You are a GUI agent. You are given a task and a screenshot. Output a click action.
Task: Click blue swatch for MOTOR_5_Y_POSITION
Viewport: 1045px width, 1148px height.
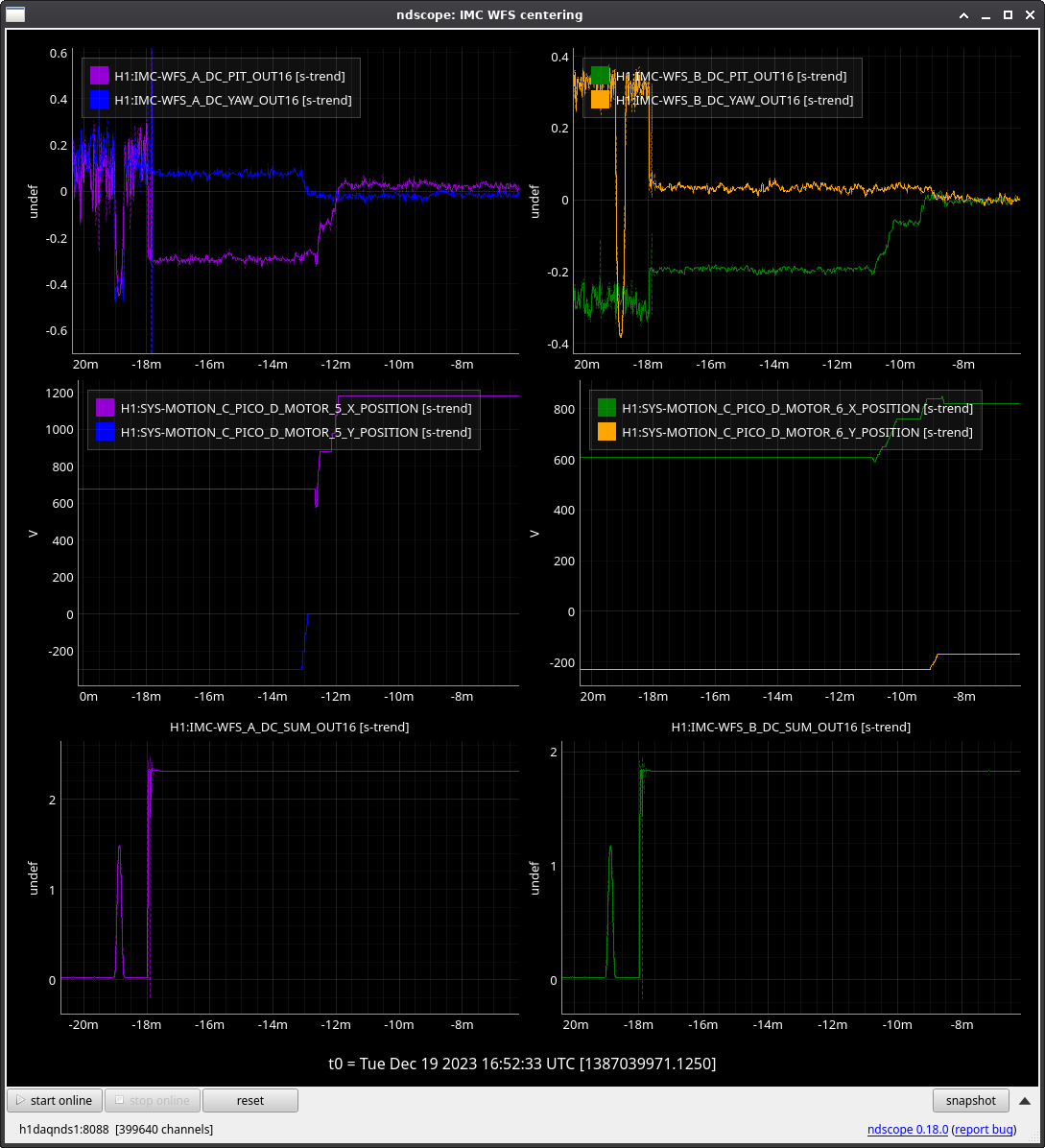point(106,432)
